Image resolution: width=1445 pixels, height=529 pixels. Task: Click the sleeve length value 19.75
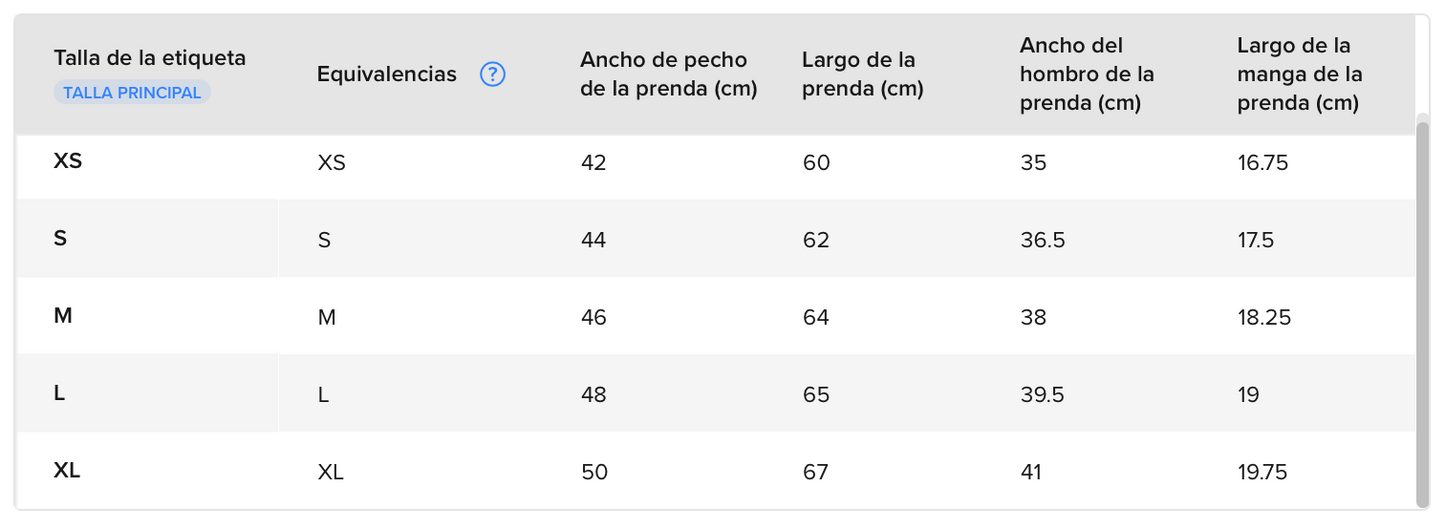pos(1262,472)
